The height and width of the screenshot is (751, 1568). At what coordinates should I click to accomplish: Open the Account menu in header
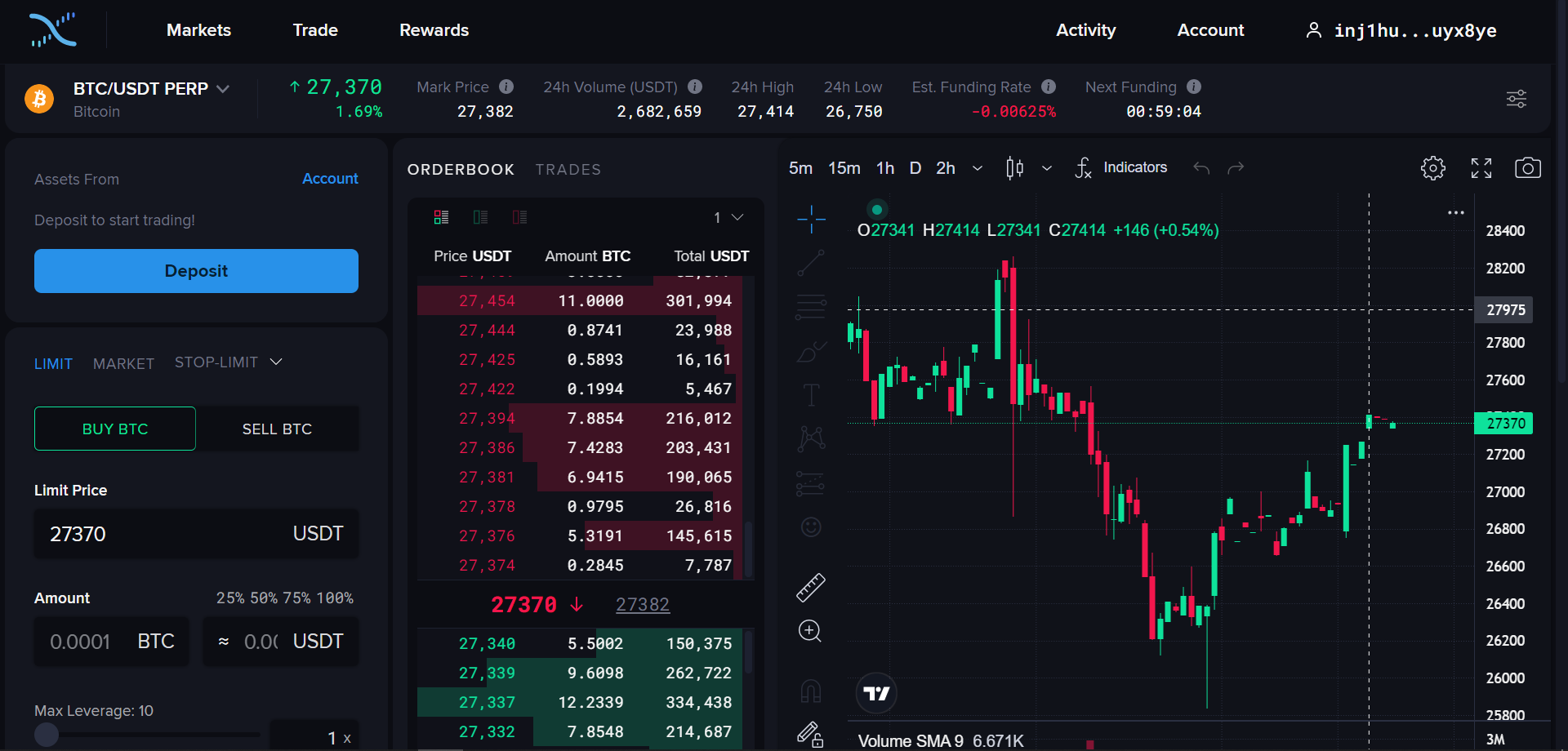pos(1210,30)
